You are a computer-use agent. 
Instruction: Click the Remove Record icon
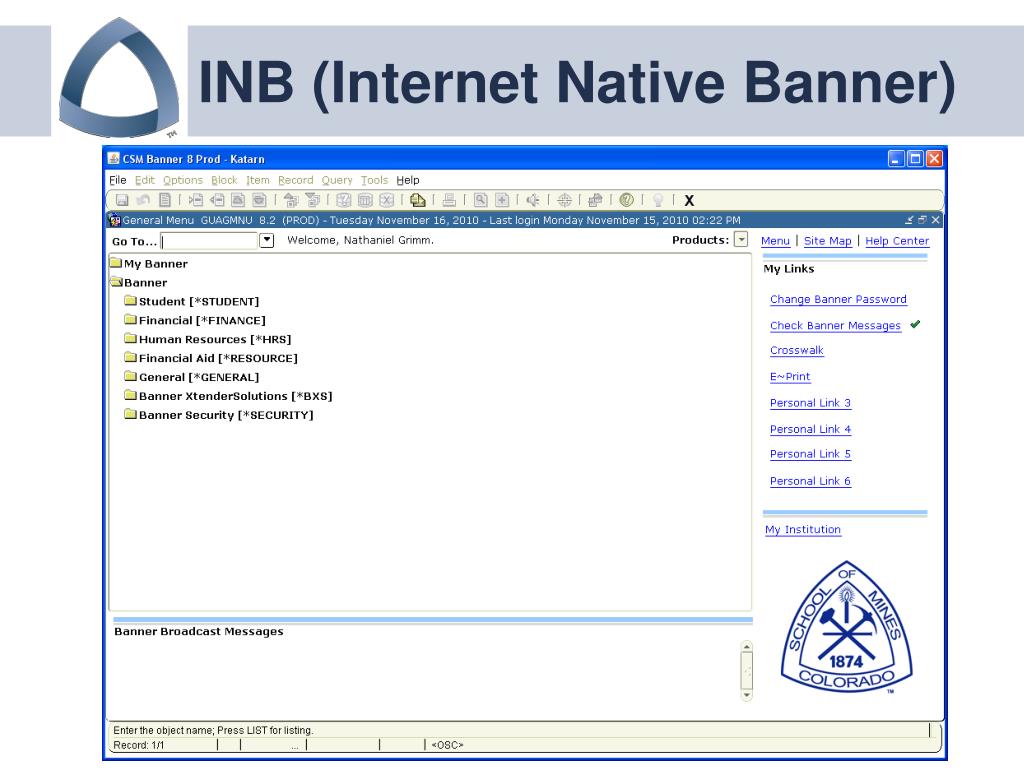pos(217,200)
